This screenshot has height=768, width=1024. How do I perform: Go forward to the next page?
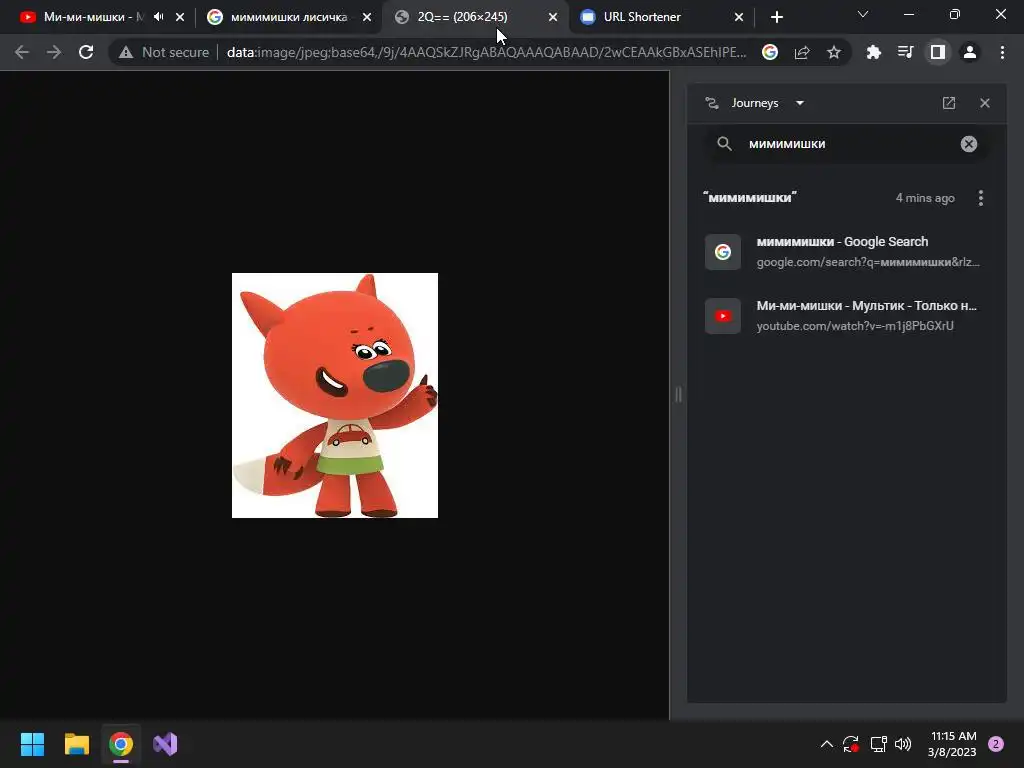click(54, 52)
